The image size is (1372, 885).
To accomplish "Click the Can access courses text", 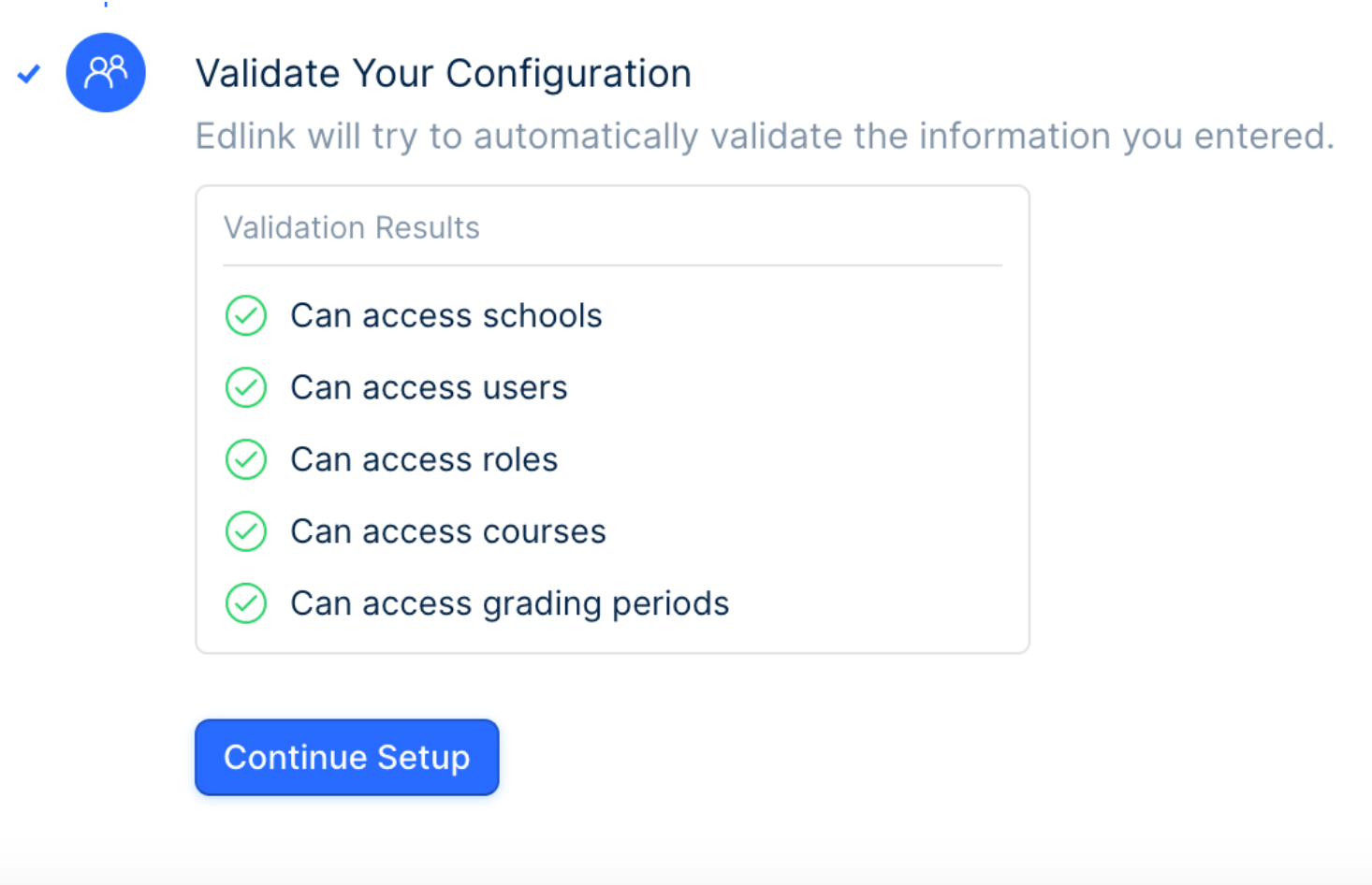I will click(448, 532).
